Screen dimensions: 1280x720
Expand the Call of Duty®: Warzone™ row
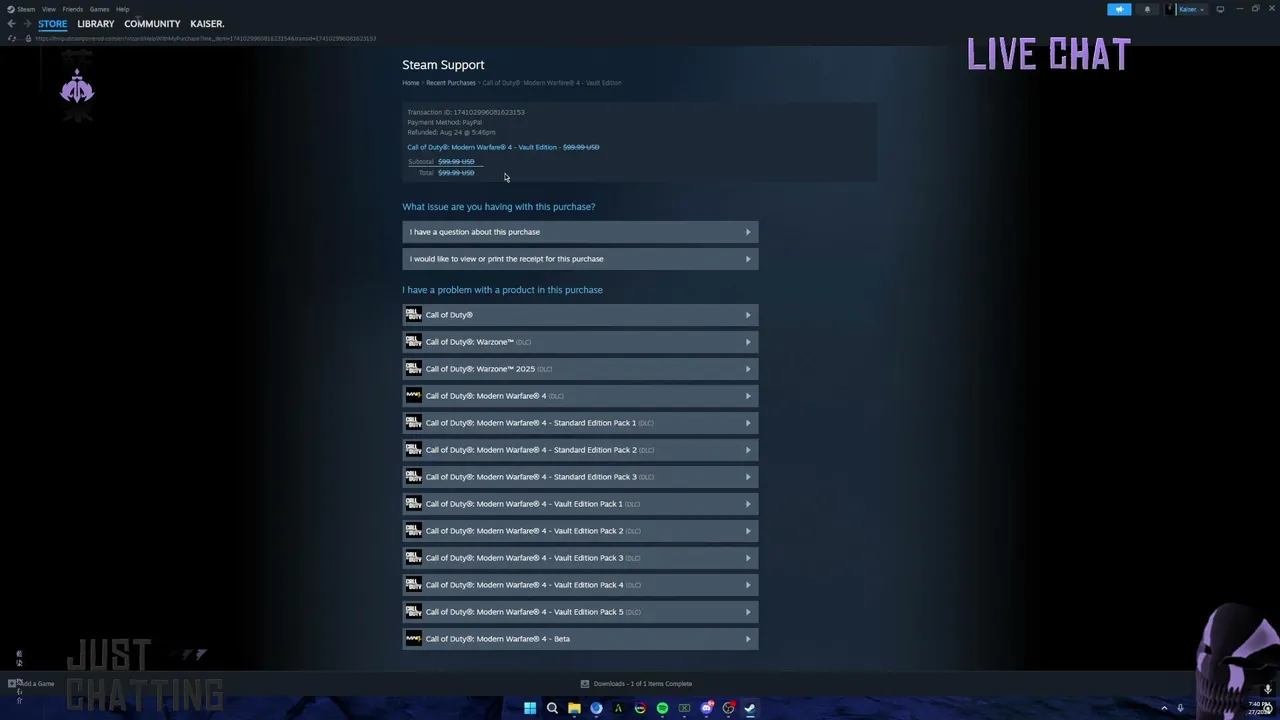point(580,342)
